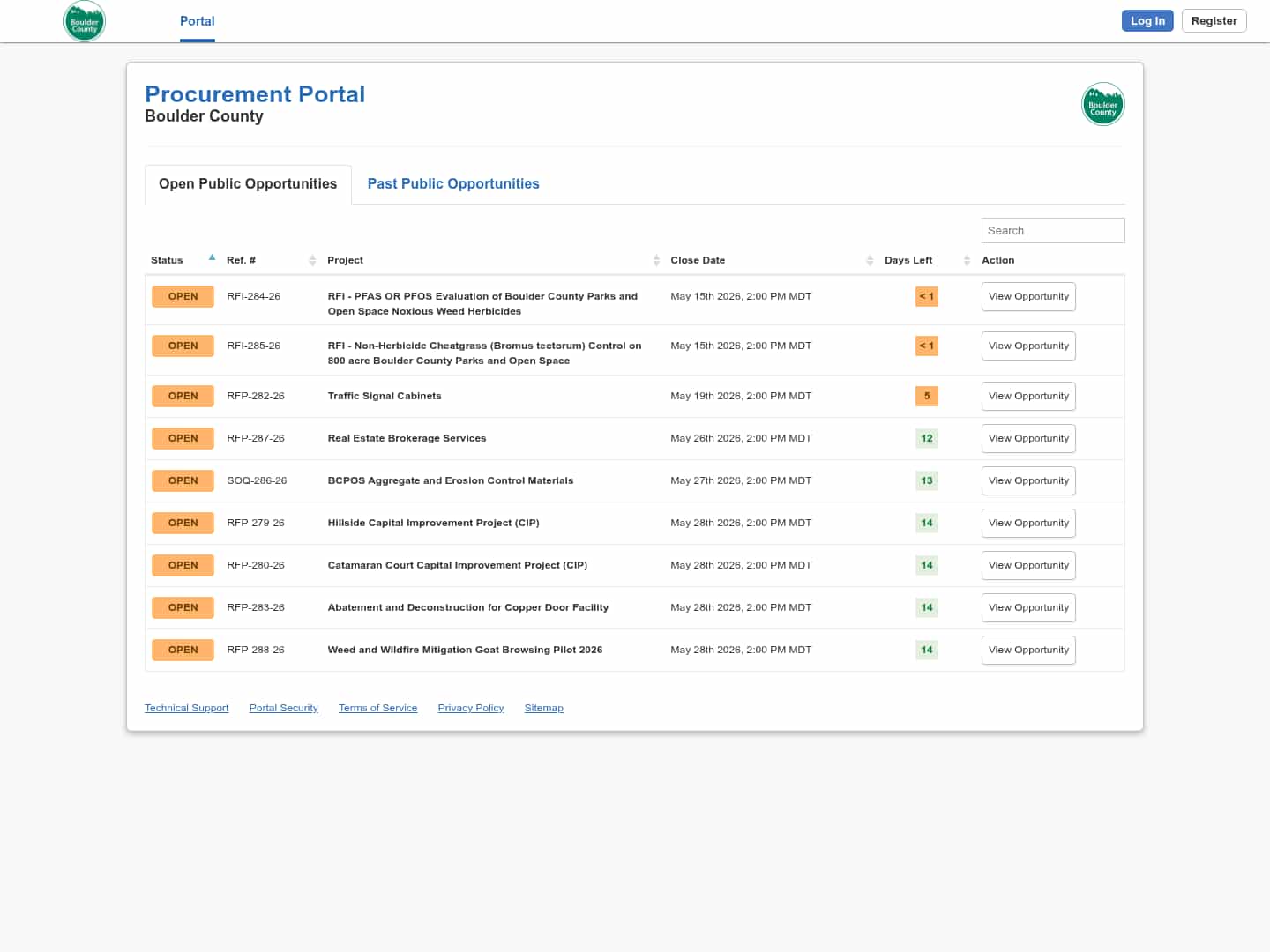Screen dimensions: 1270x952
Task: Click the OPEN status badge for SOQ-286-26
Action: (x=183, y=480)
